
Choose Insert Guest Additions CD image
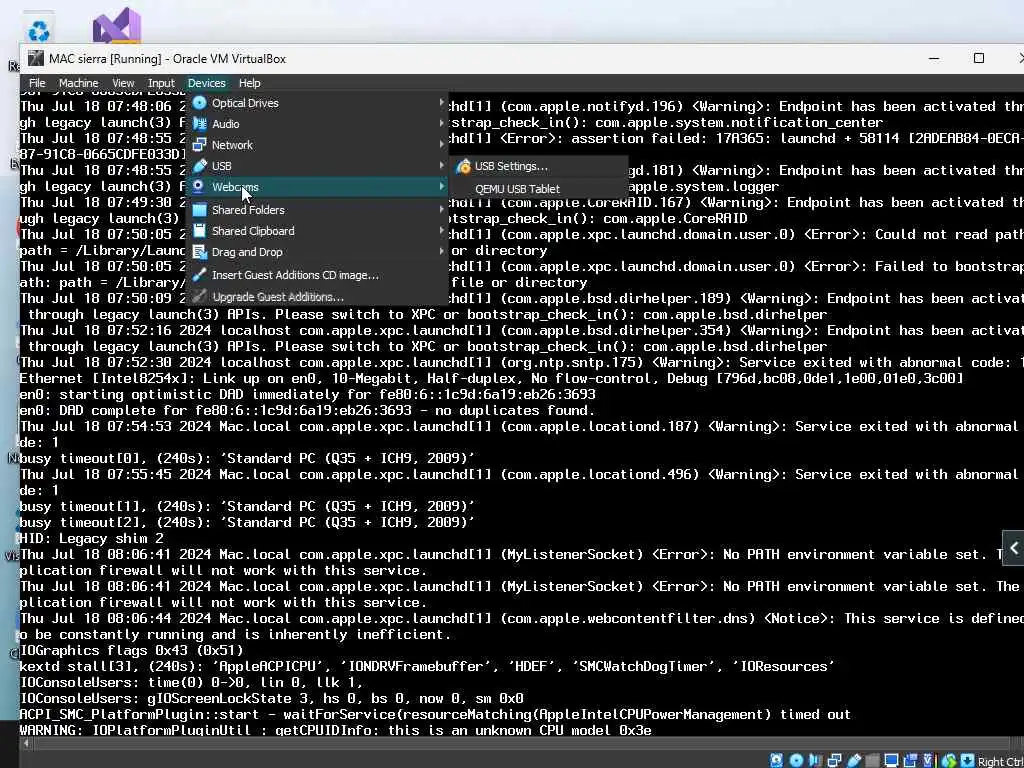(317, 275)
